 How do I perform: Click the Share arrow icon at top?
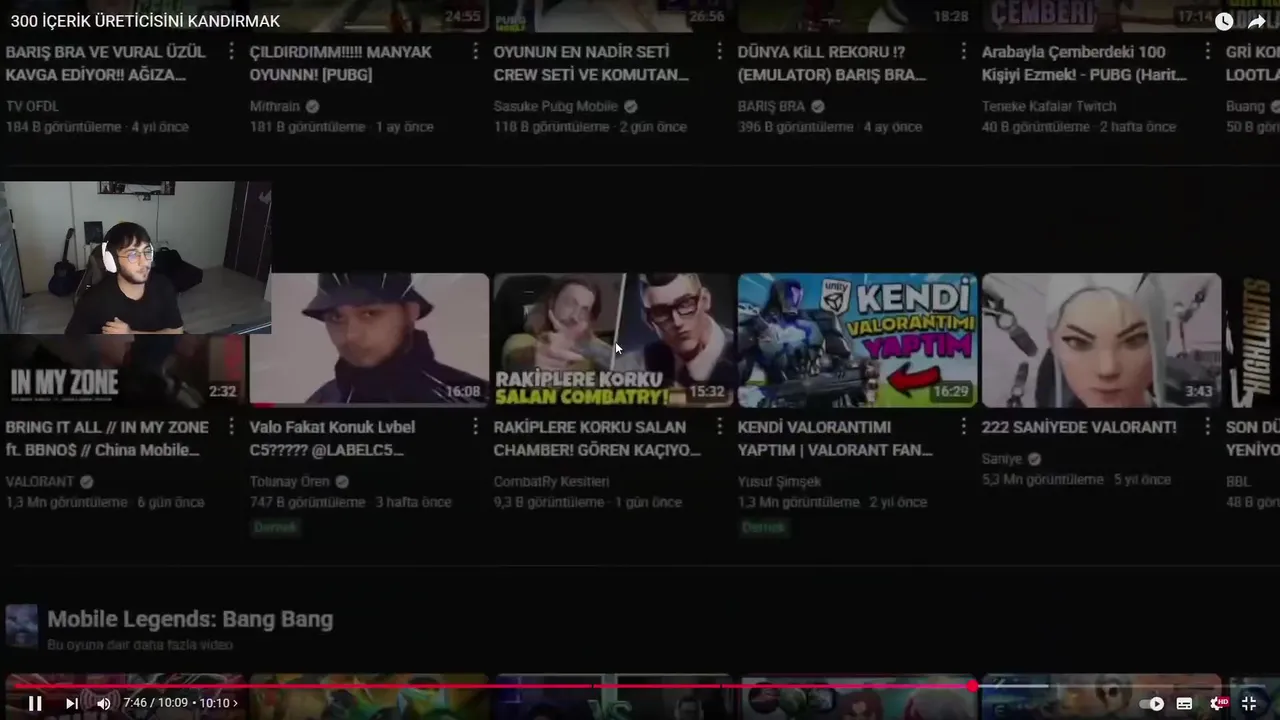1257,21
